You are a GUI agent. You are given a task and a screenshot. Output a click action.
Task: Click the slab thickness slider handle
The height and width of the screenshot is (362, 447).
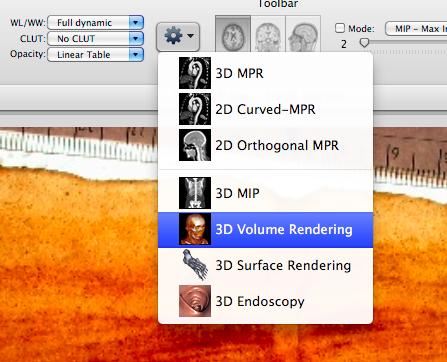[365, 43]
